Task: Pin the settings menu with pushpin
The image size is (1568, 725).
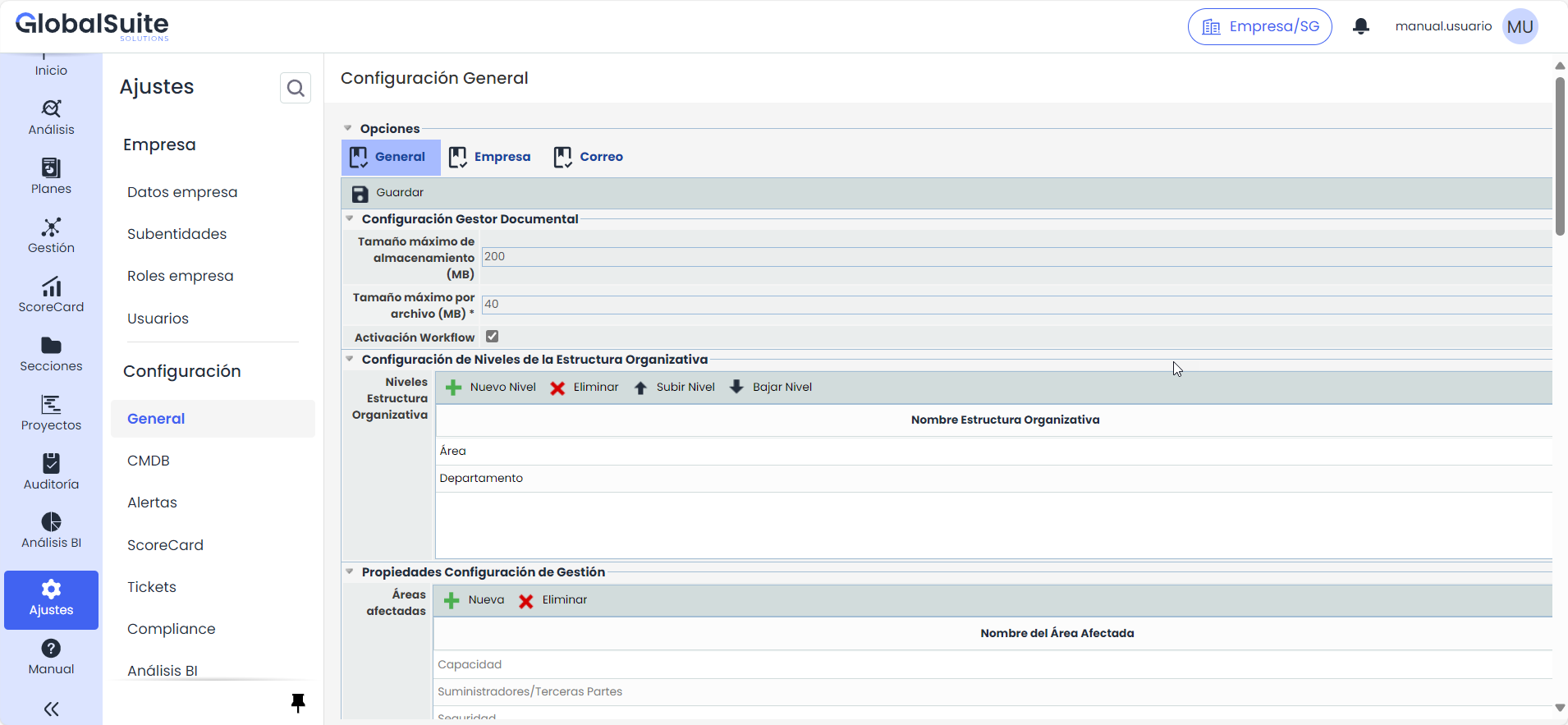Action: (298, 702)
